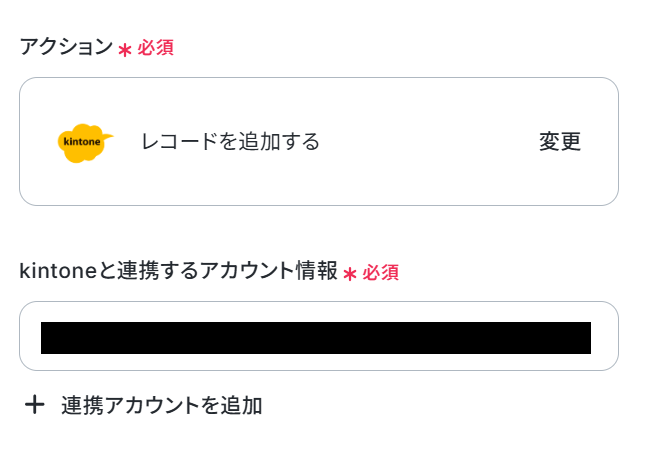Select the レコードを追加する action text

(230, 142)
